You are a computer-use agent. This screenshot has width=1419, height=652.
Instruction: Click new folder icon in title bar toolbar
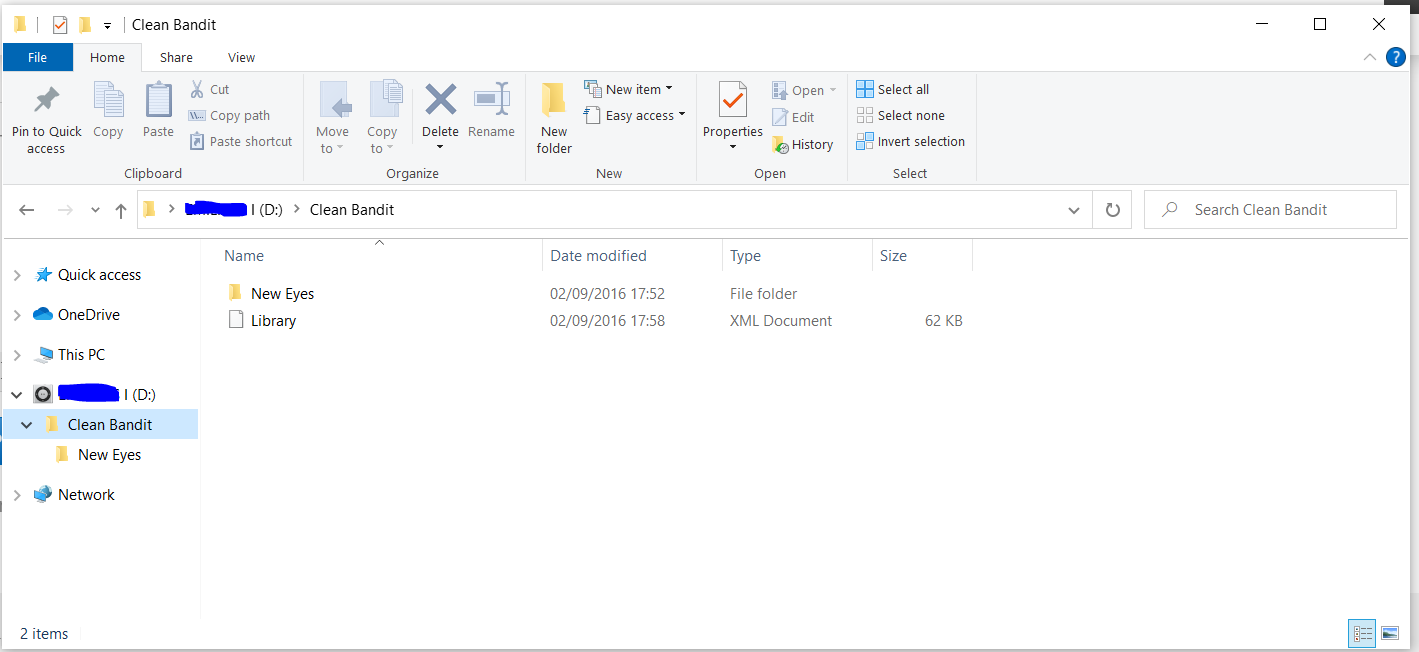(85, 25)
